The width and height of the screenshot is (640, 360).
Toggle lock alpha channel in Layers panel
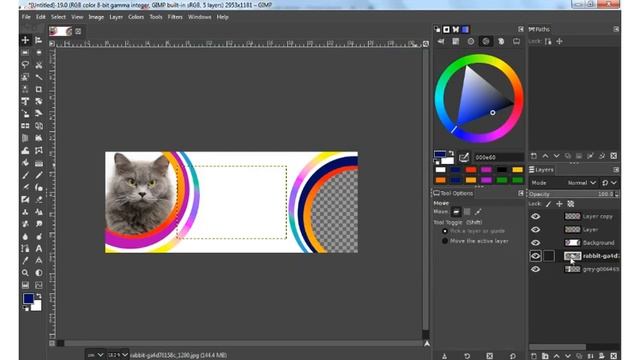tap(571, 204)
